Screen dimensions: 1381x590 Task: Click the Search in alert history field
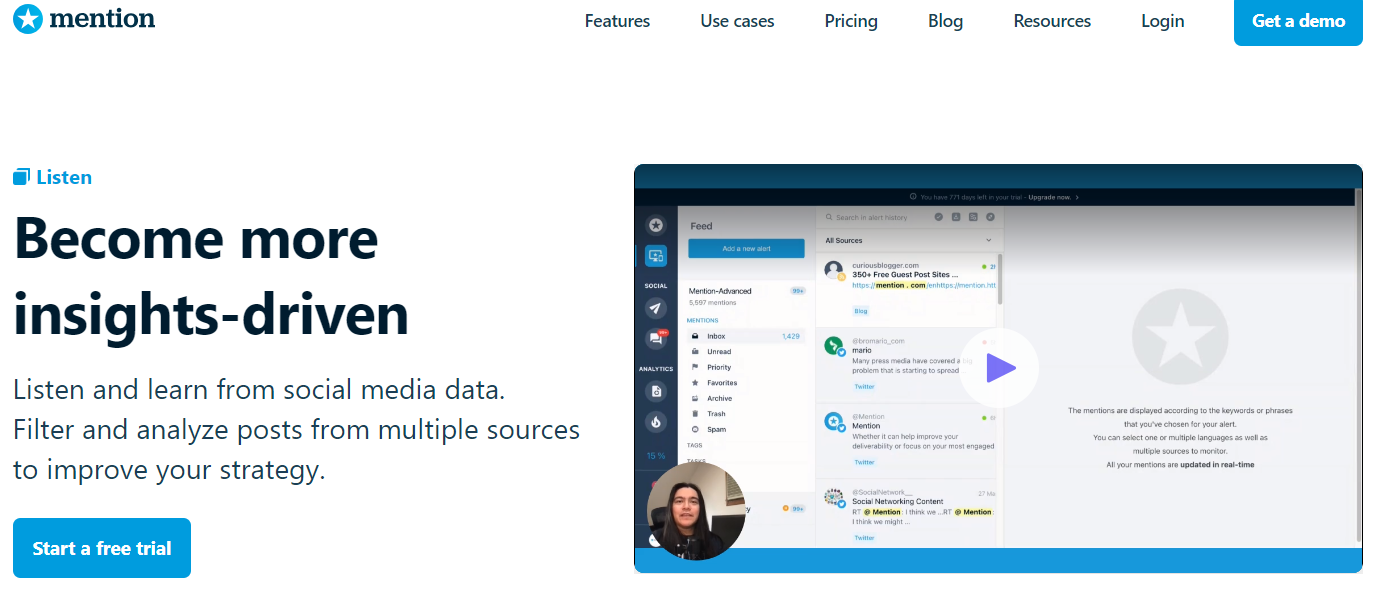(871, 217)
